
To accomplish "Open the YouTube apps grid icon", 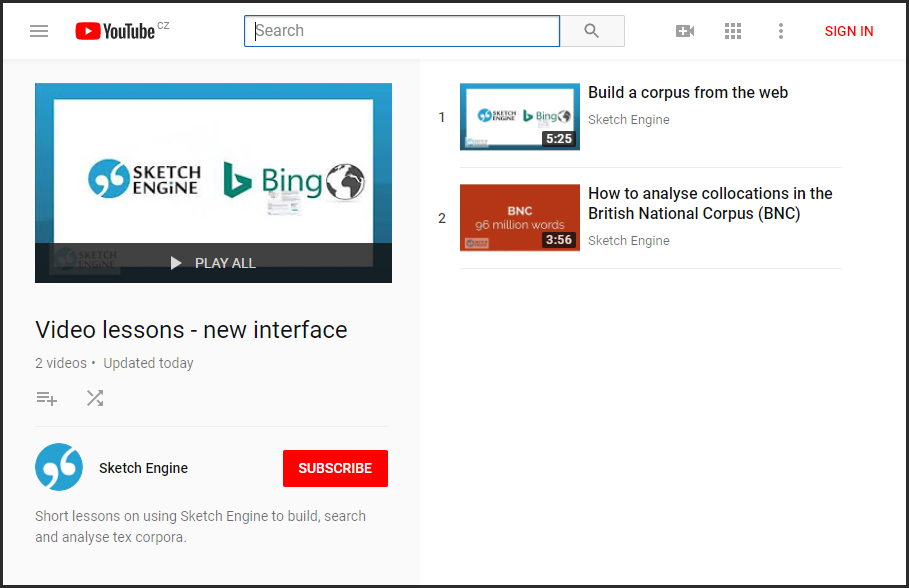I will [733, 31].
